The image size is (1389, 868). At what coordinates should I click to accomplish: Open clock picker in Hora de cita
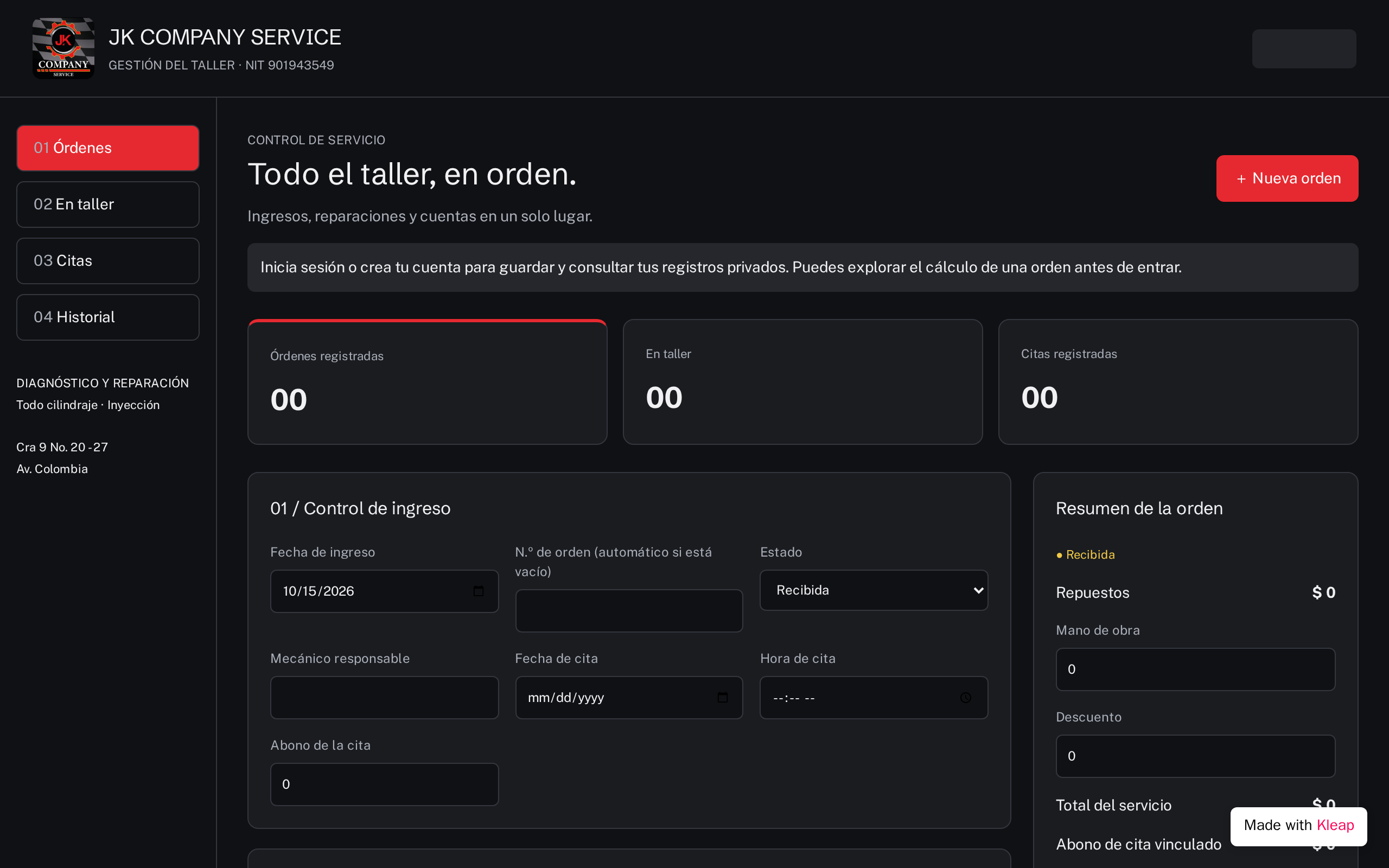click(966, 698)
